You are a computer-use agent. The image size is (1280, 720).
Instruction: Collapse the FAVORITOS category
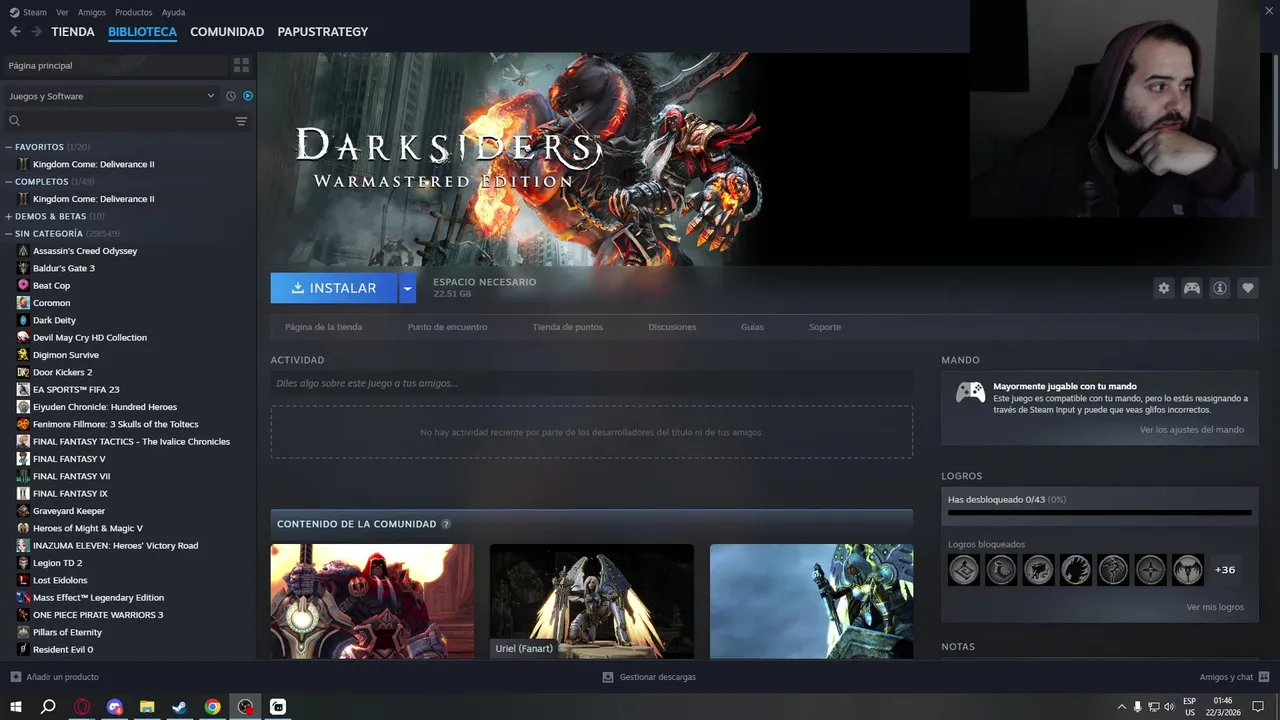[x=9, y=147]
